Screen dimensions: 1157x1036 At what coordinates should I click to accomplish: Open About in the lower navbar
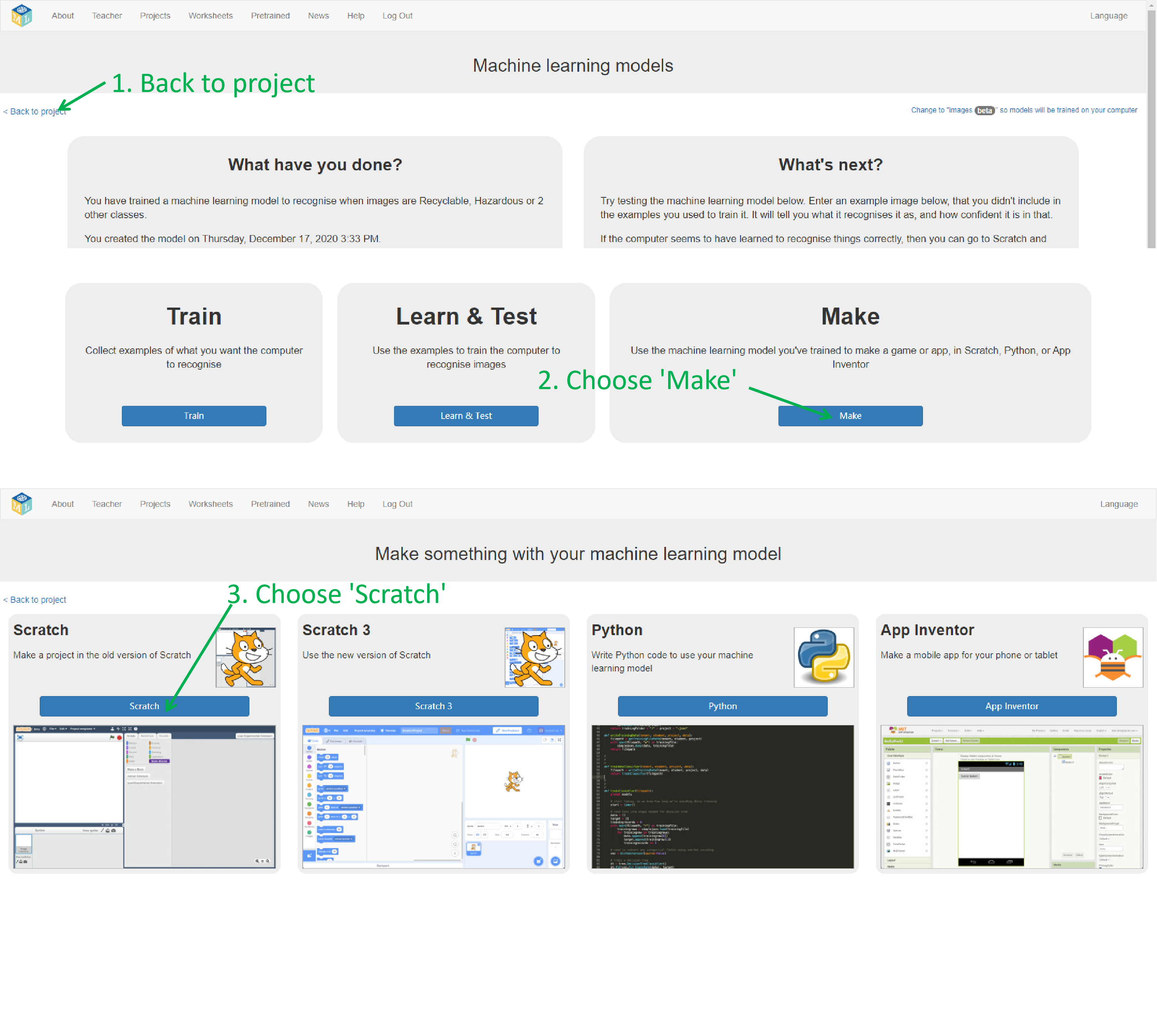[x=62, y=504]
